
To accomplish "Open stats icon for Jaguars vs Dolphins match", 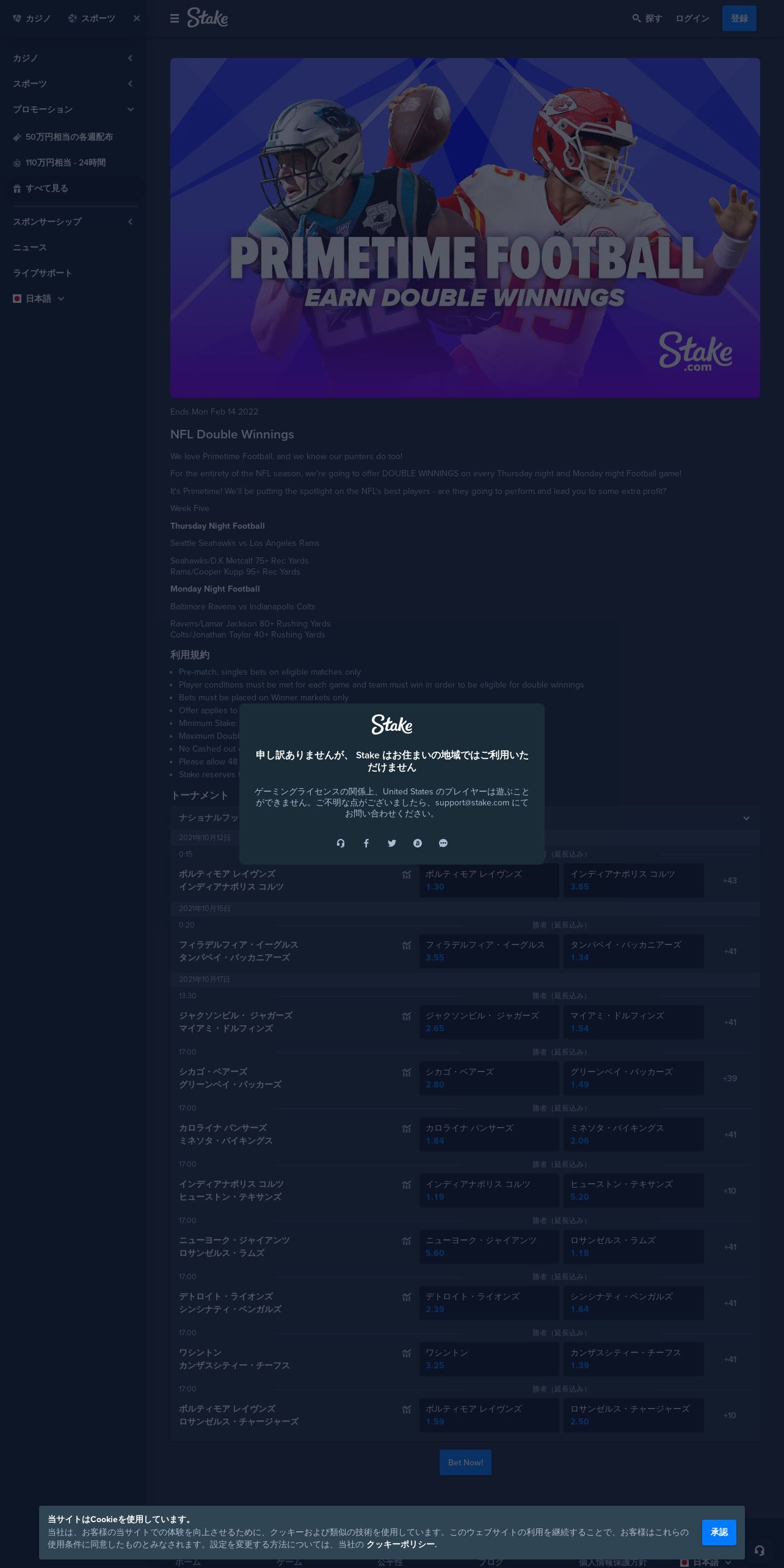I will (407, 1017).
